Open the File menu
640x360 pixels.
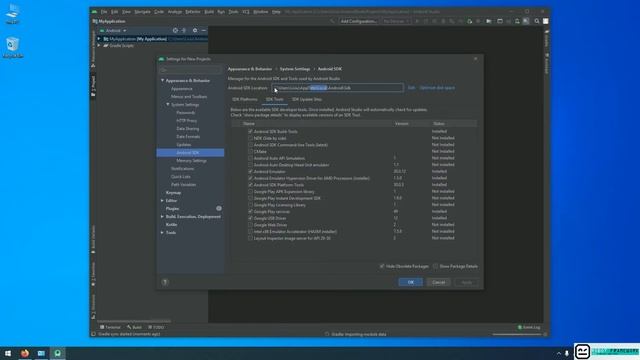104,12
